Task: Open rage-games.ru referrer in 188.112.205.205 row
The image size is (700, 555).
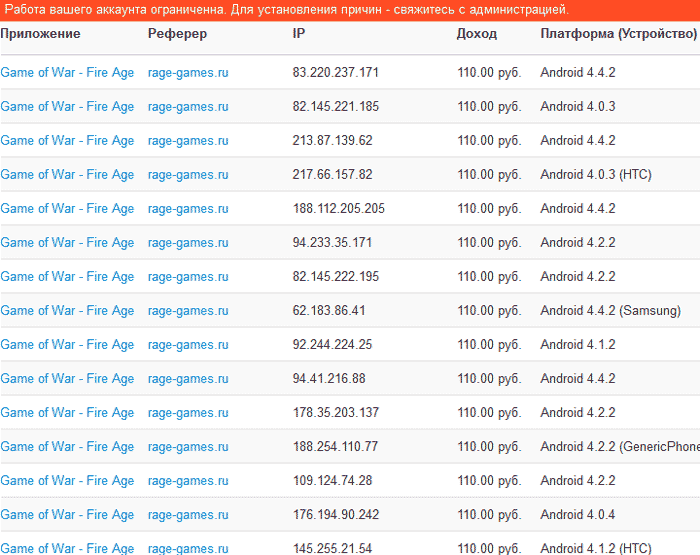Action: pos(188,209)
